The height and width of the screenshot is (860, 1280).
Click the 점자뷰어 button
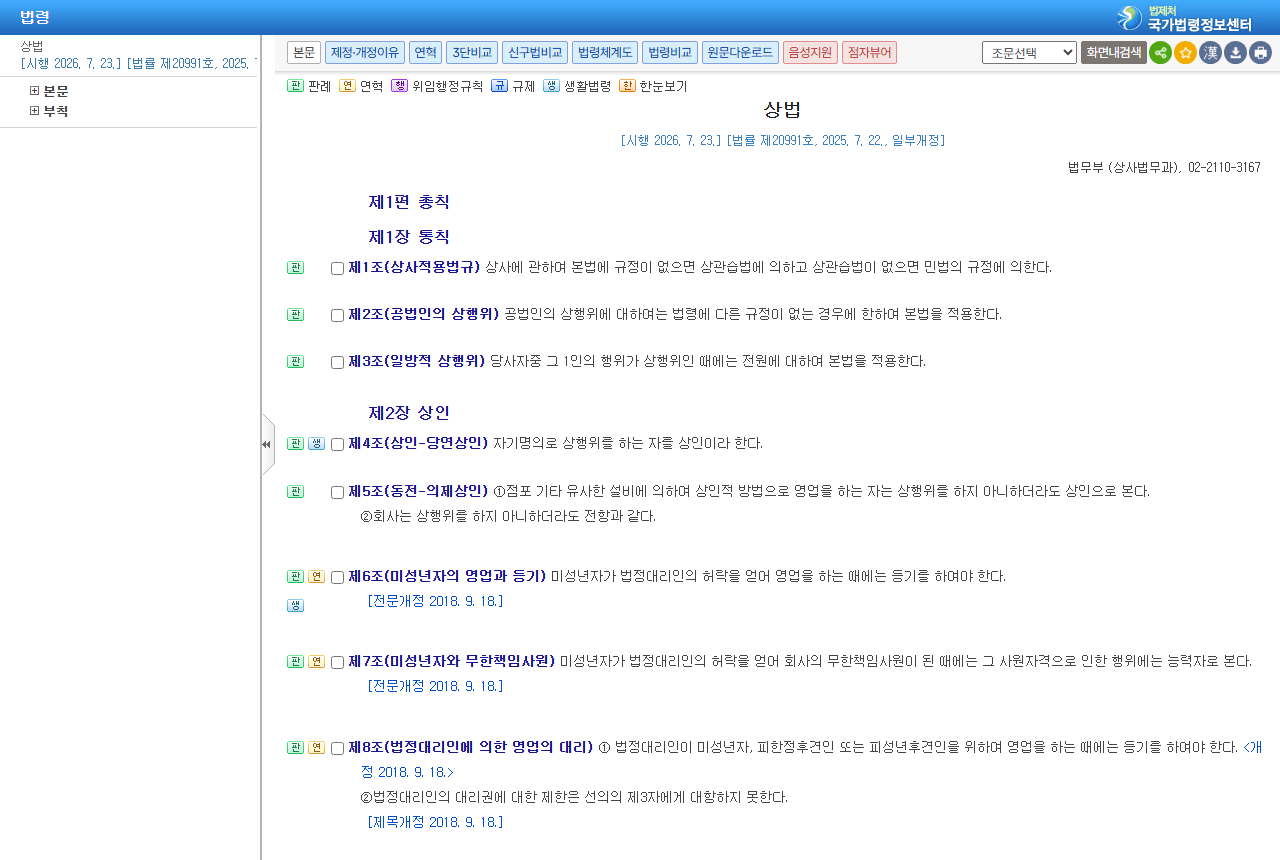pos(869,52)
